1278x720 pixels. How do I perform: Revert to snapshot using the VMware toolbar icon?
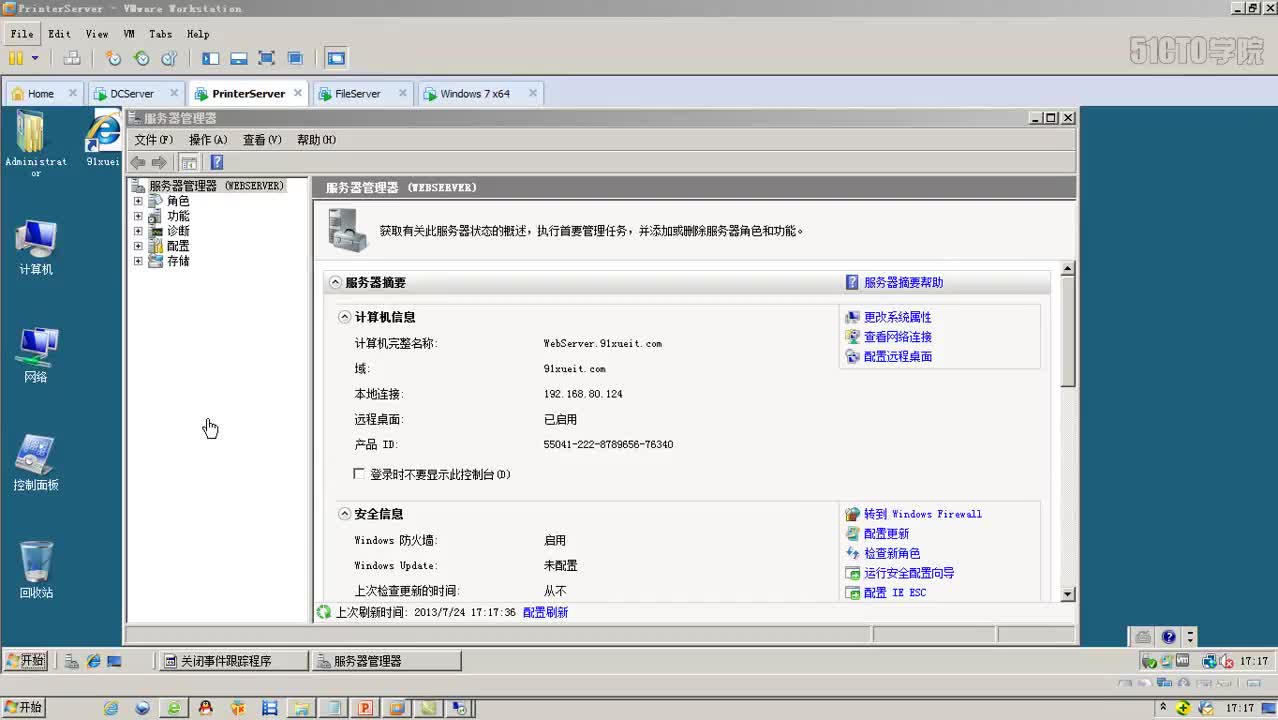click(142, 58)
